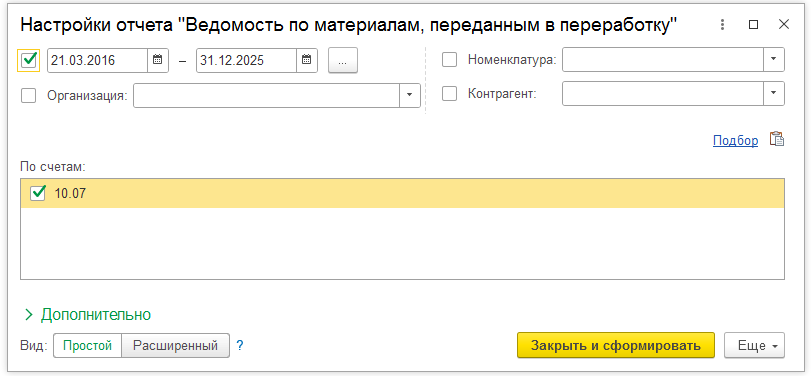Open the Контрагент dropdown list
The image size is (811, 379).
(x=774, y=94)
